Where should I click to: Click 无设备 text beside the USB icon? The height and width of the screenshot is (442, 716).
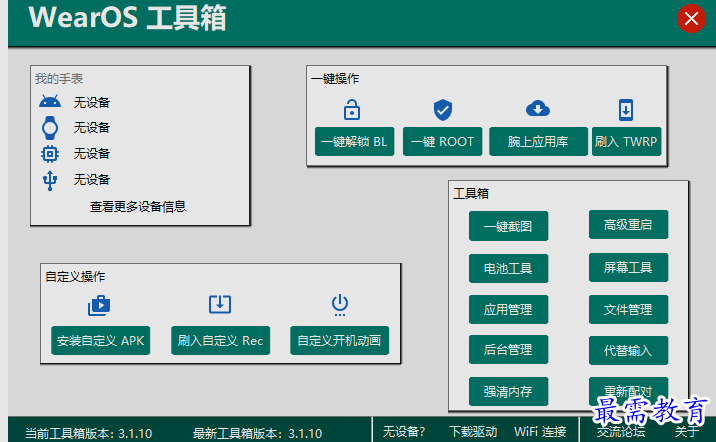click(92, 179)
